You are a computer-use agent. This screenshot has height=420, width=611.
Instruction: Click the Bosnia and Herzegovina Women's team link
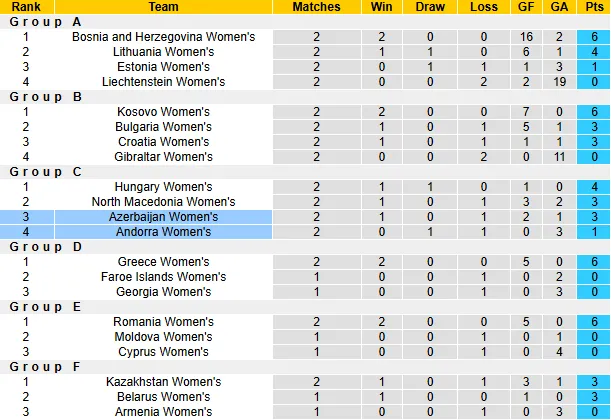point(164,37)
